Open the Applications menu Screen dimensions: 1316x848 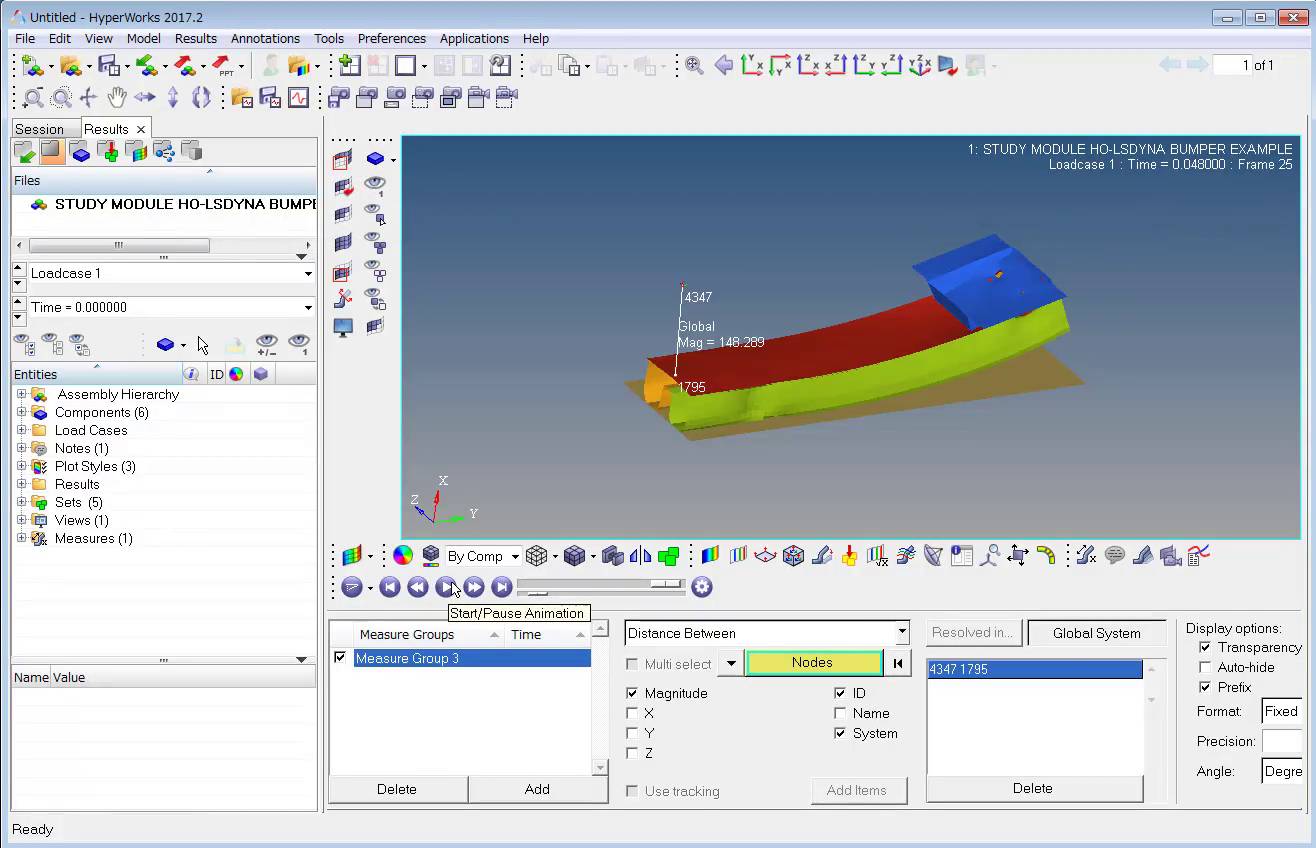[474, 38]
